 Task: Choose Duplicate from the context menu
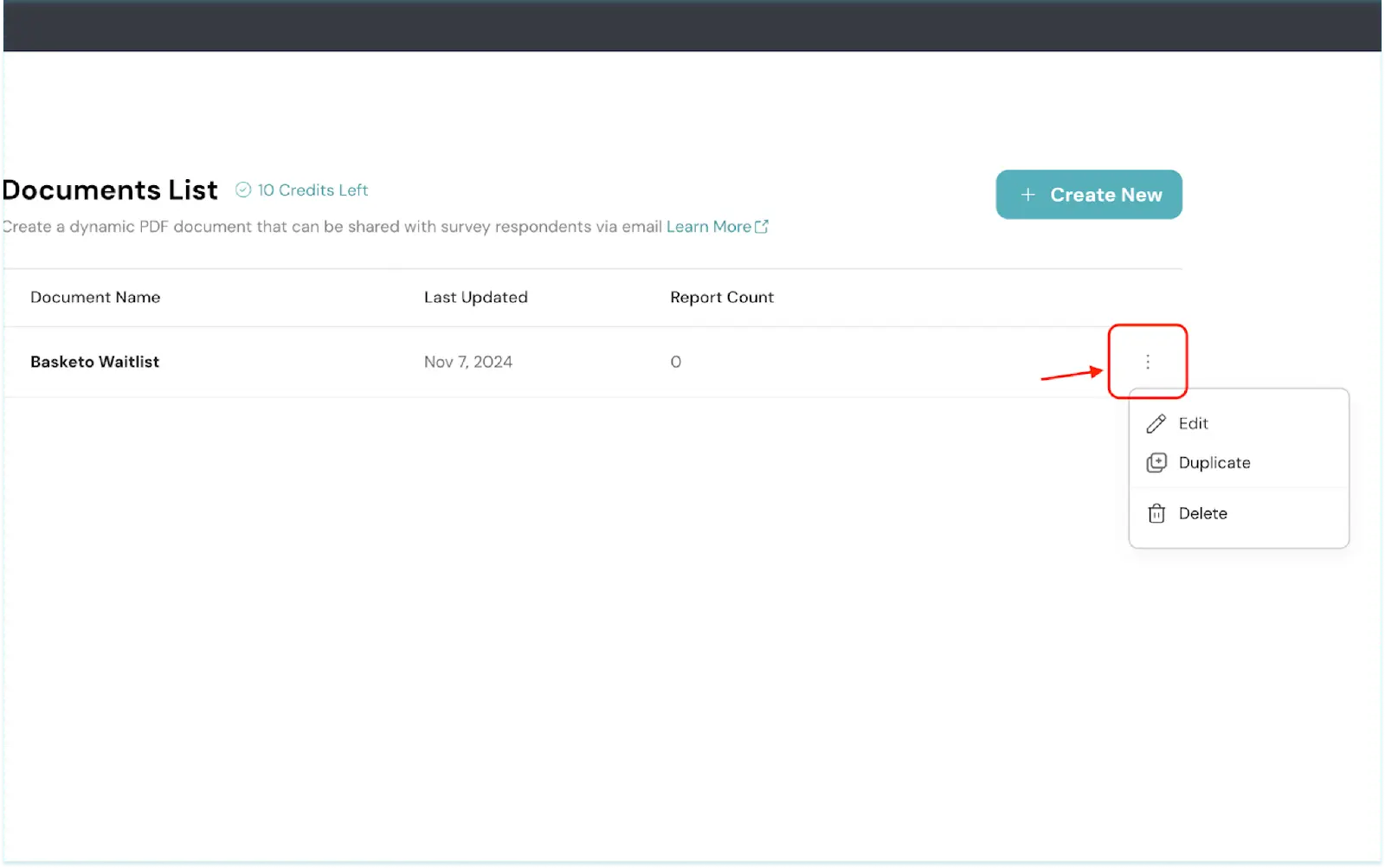[1214, 463]
